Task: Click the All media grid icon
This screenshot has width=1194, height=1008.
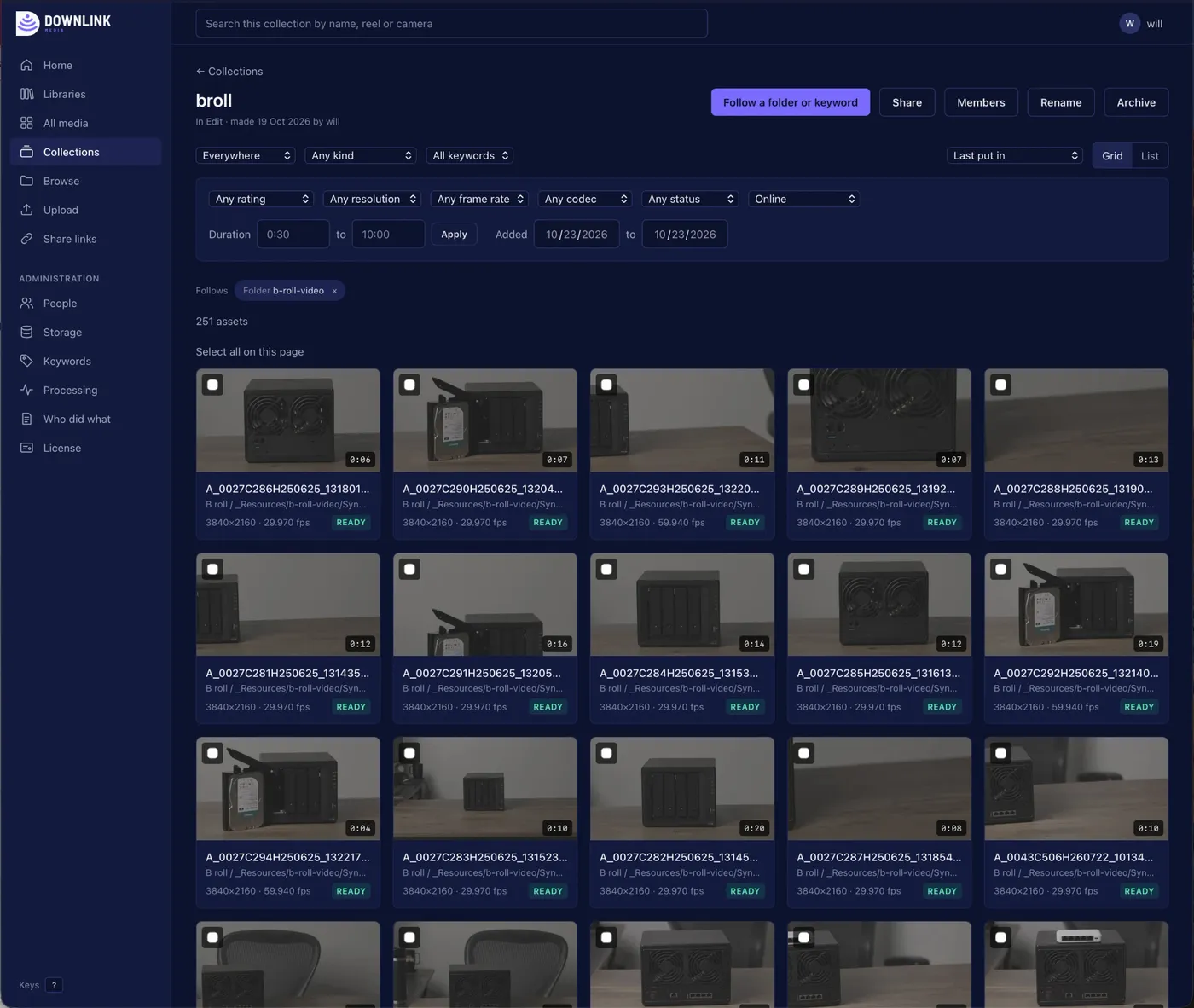Action: (26, 123)
